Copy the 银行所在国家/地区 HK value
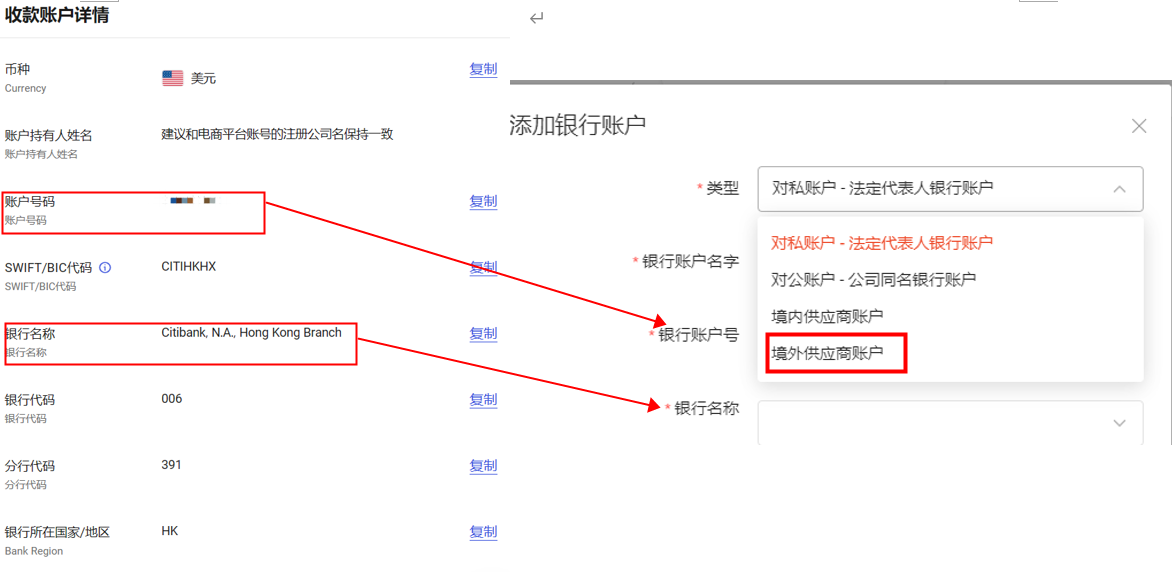This screenshot has width=1176, height=581. [483, 531]
